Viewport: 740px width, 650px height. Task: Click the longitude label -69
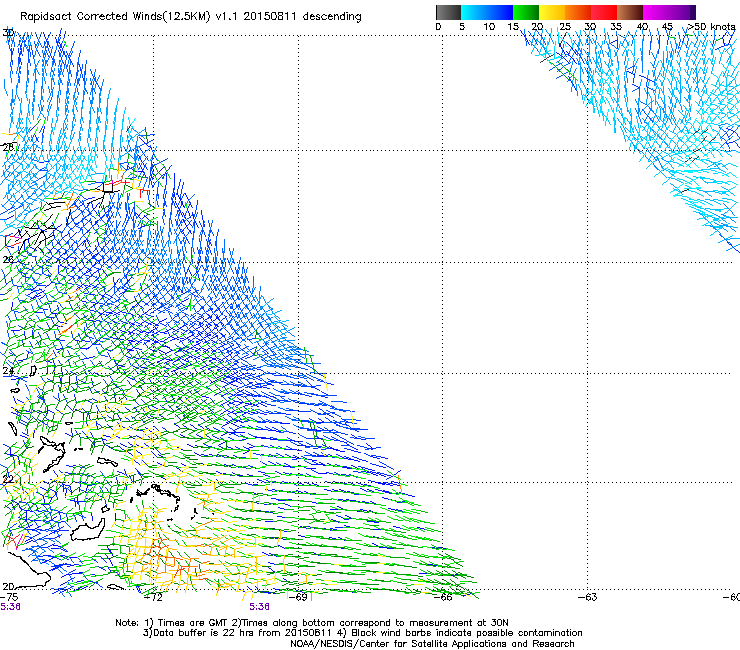[298, 597]
